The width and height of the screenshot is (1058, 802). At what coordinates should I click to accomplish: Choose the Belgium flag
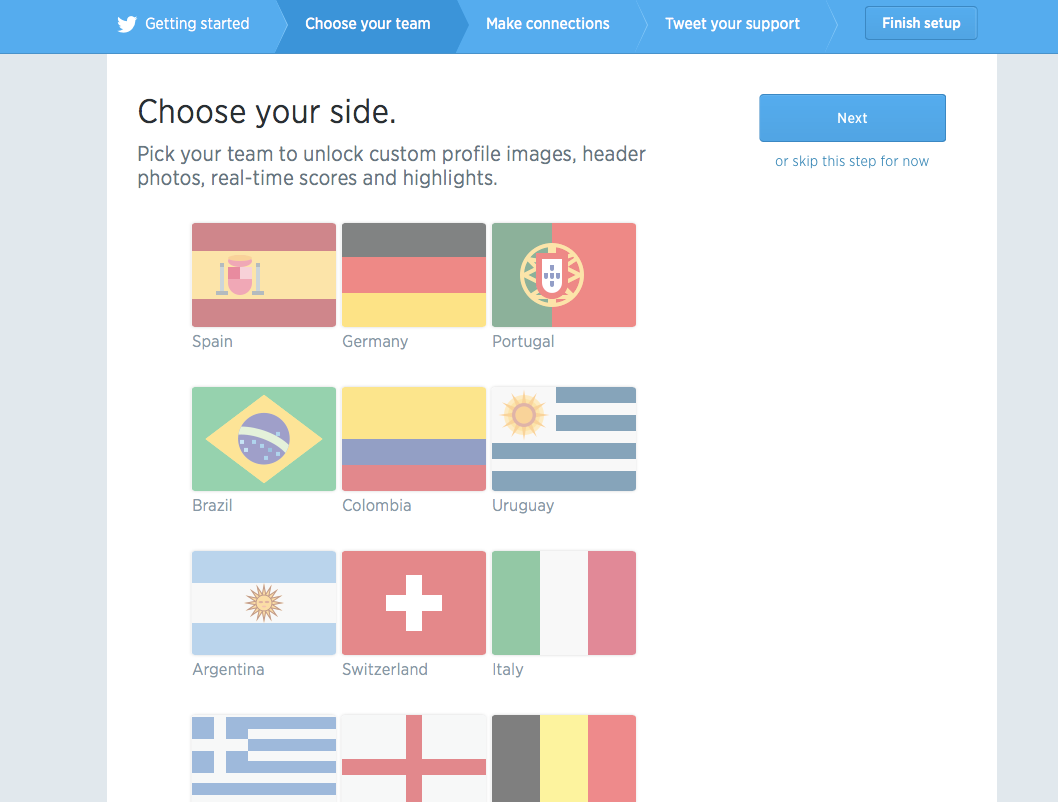pos(564,758)
